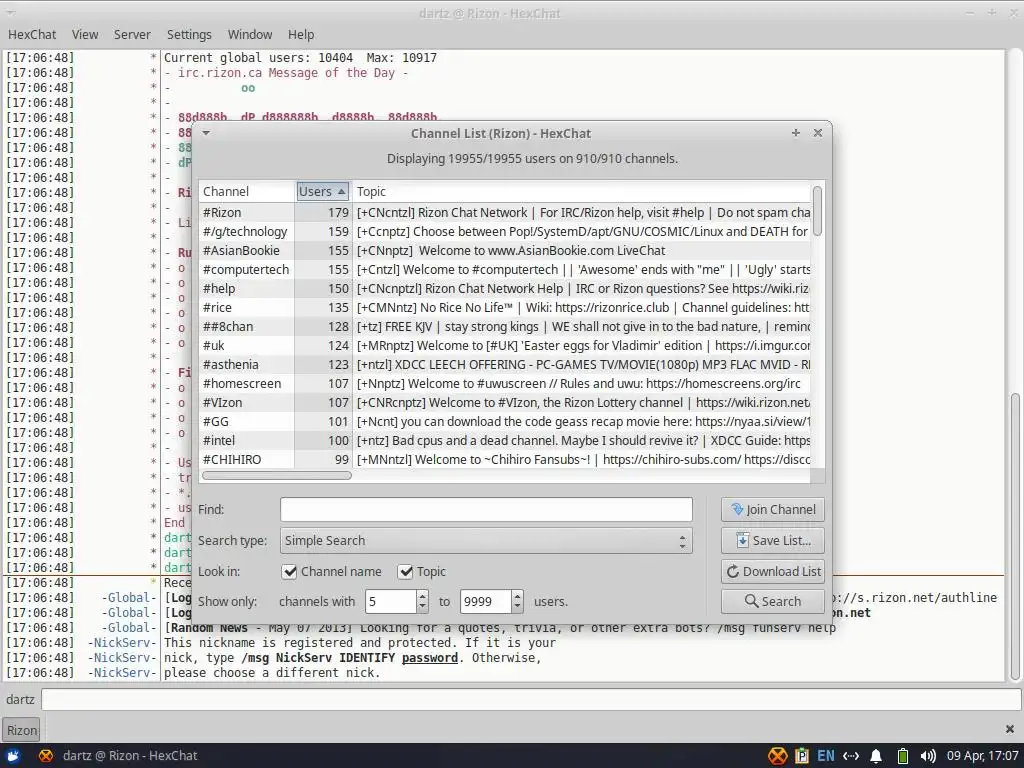Click the HexChat tray icon
The width and height of the screenshot is (1024, 768).
pyautogui.click(x=777, y=756)
